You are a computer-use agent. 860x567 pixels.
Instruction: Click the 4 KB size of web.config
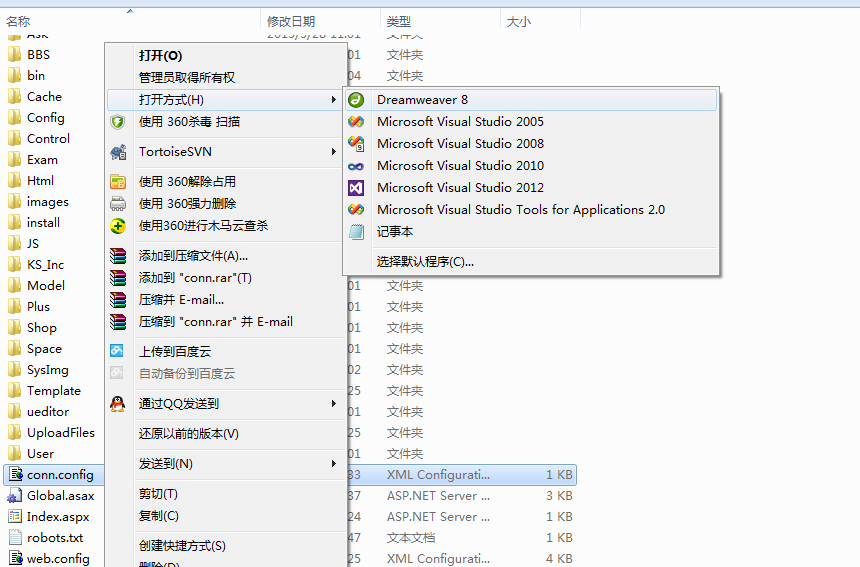(559, 559)
